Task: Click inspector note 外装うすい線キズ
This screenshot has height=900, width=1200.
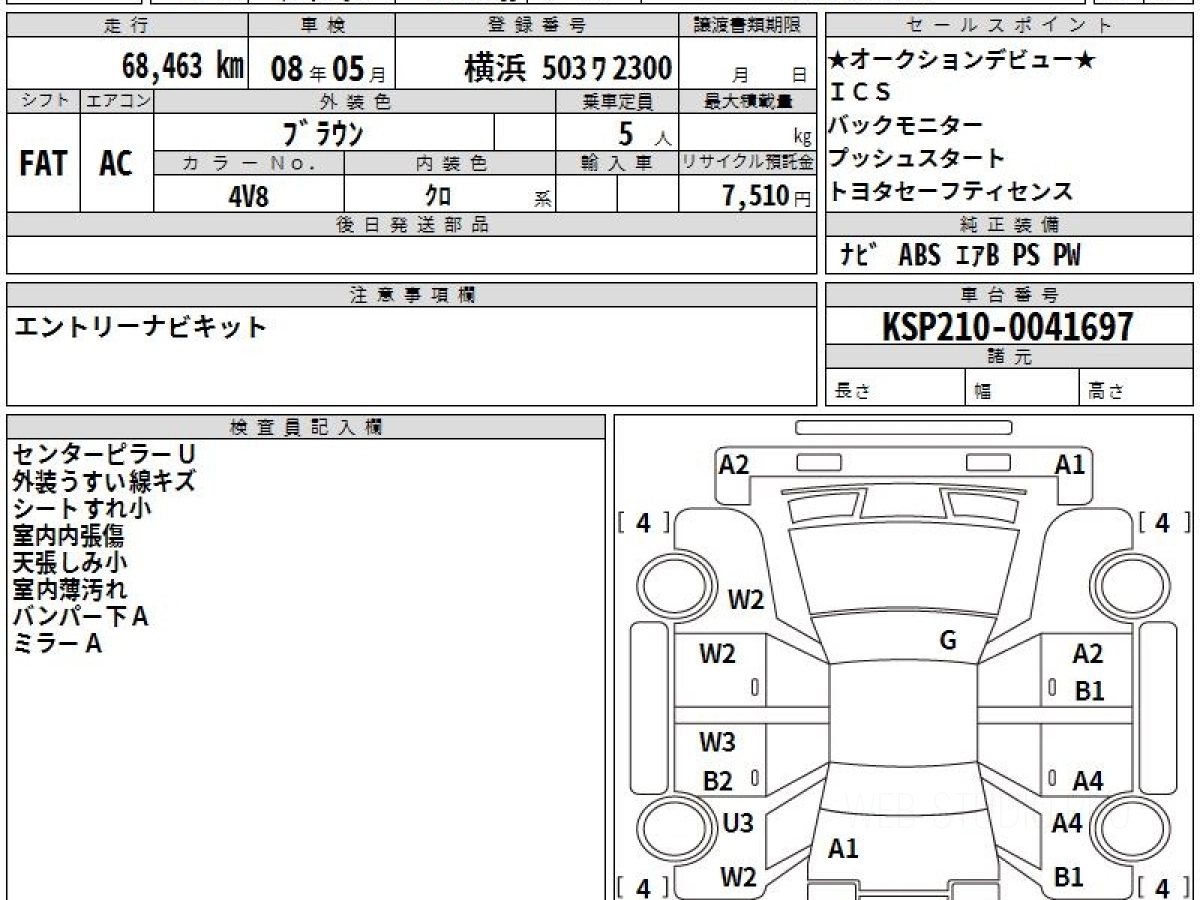Action: [104, 481]
